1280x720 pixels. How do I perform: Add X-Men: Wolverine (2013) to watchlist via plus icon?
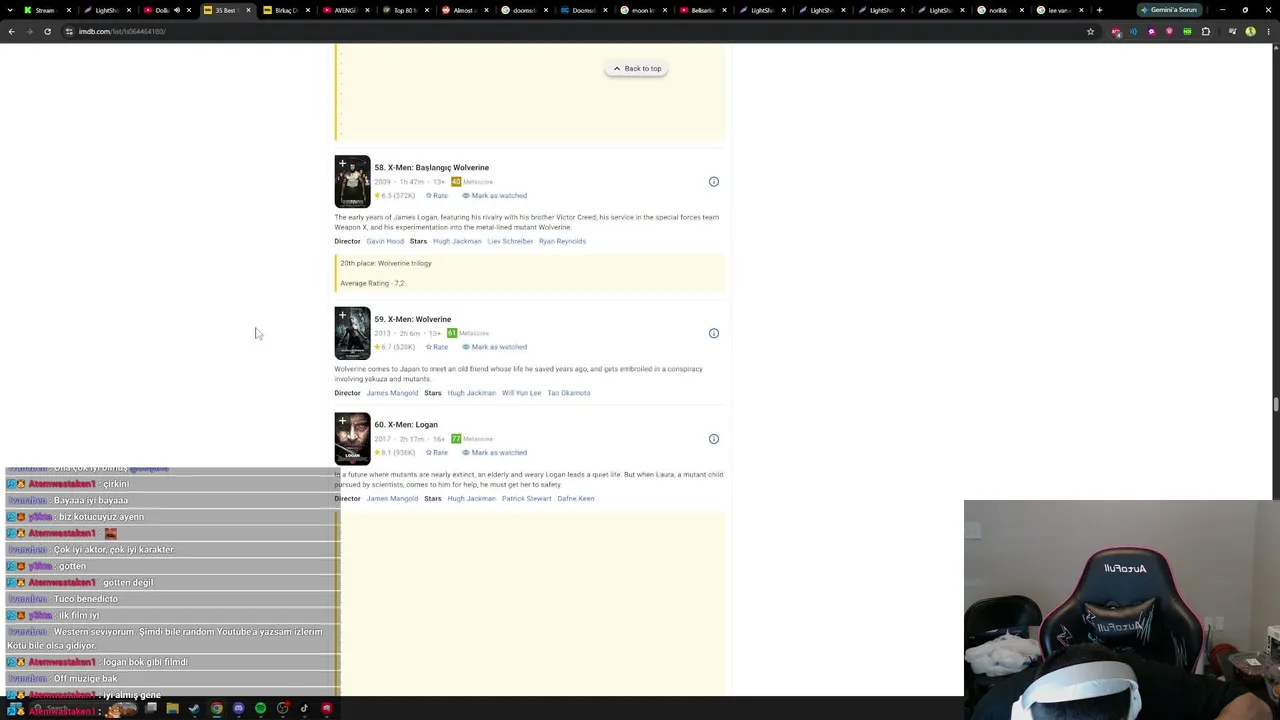click(342, 316)
